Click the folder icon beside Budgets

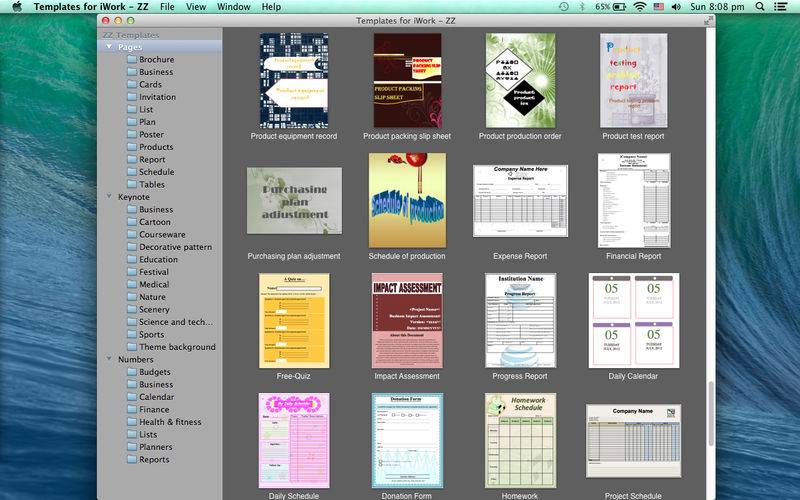click(132, 371)
